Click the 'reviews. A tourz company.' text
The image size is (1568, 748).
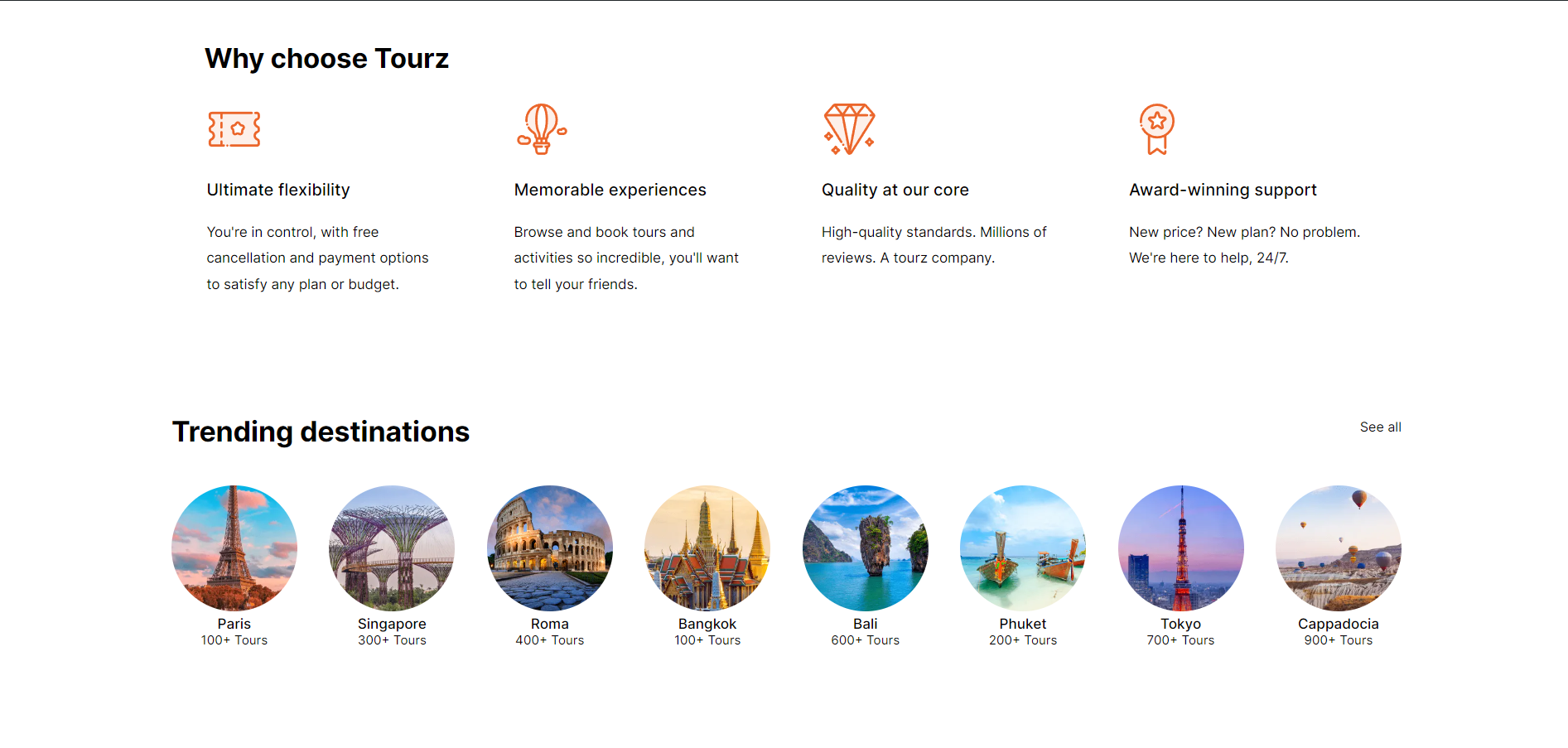pyautogui.click(x=908, y=258)
